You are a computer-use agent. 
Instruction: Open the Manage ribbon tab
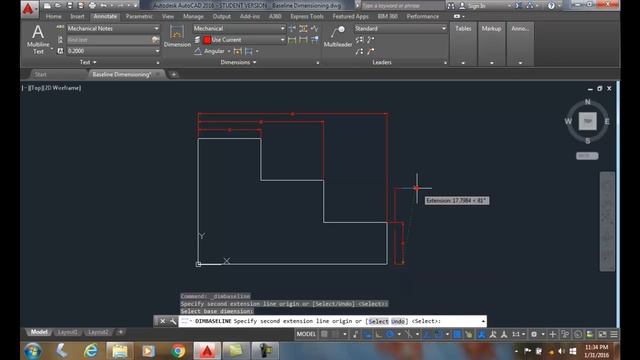pyautogui.click(x=193, y=16)
